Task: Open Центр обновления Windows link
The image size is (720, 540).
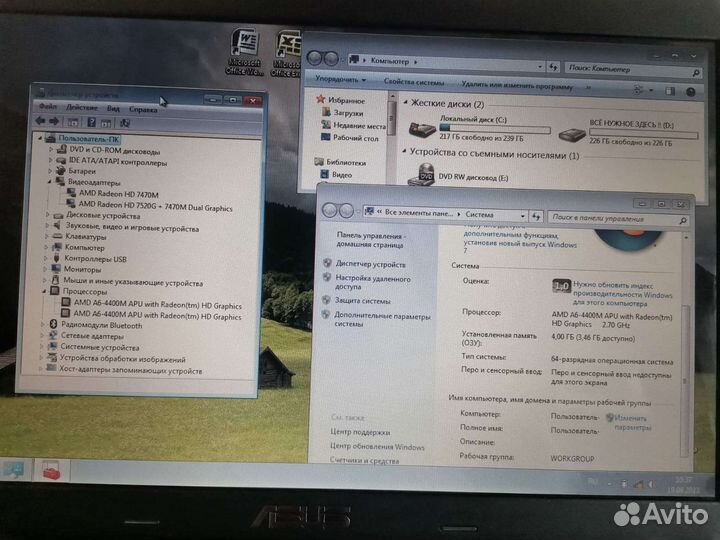Action: [377, 446]
